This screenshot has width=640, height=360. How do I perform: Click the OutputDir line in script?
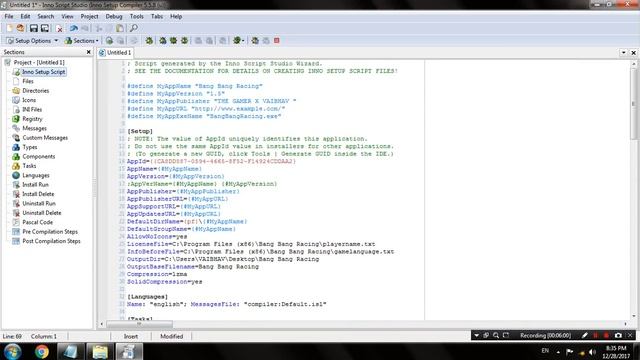tap(223, 259)
